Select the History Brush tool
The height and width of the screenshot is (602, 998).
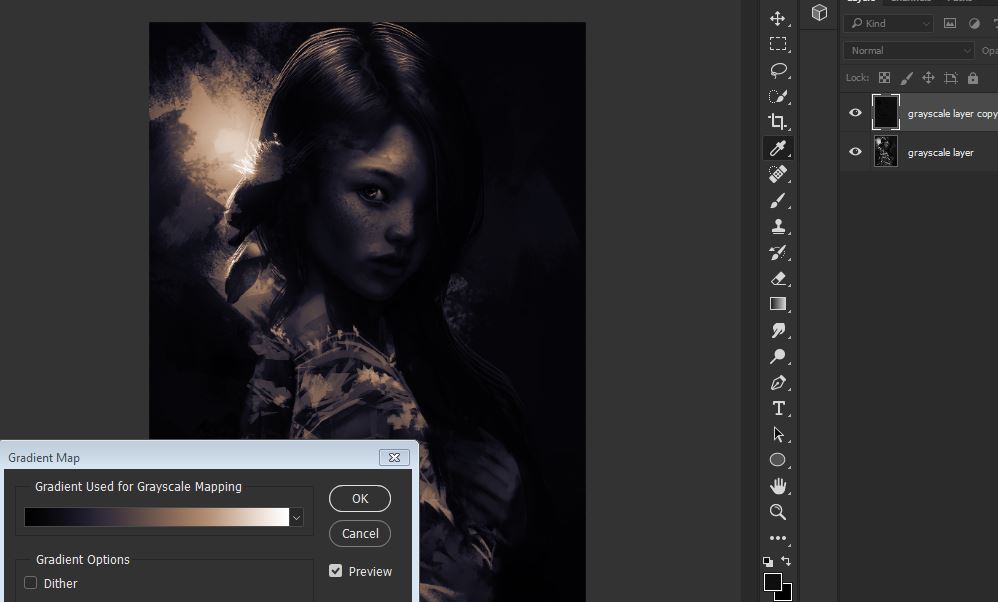pos(777,252)
